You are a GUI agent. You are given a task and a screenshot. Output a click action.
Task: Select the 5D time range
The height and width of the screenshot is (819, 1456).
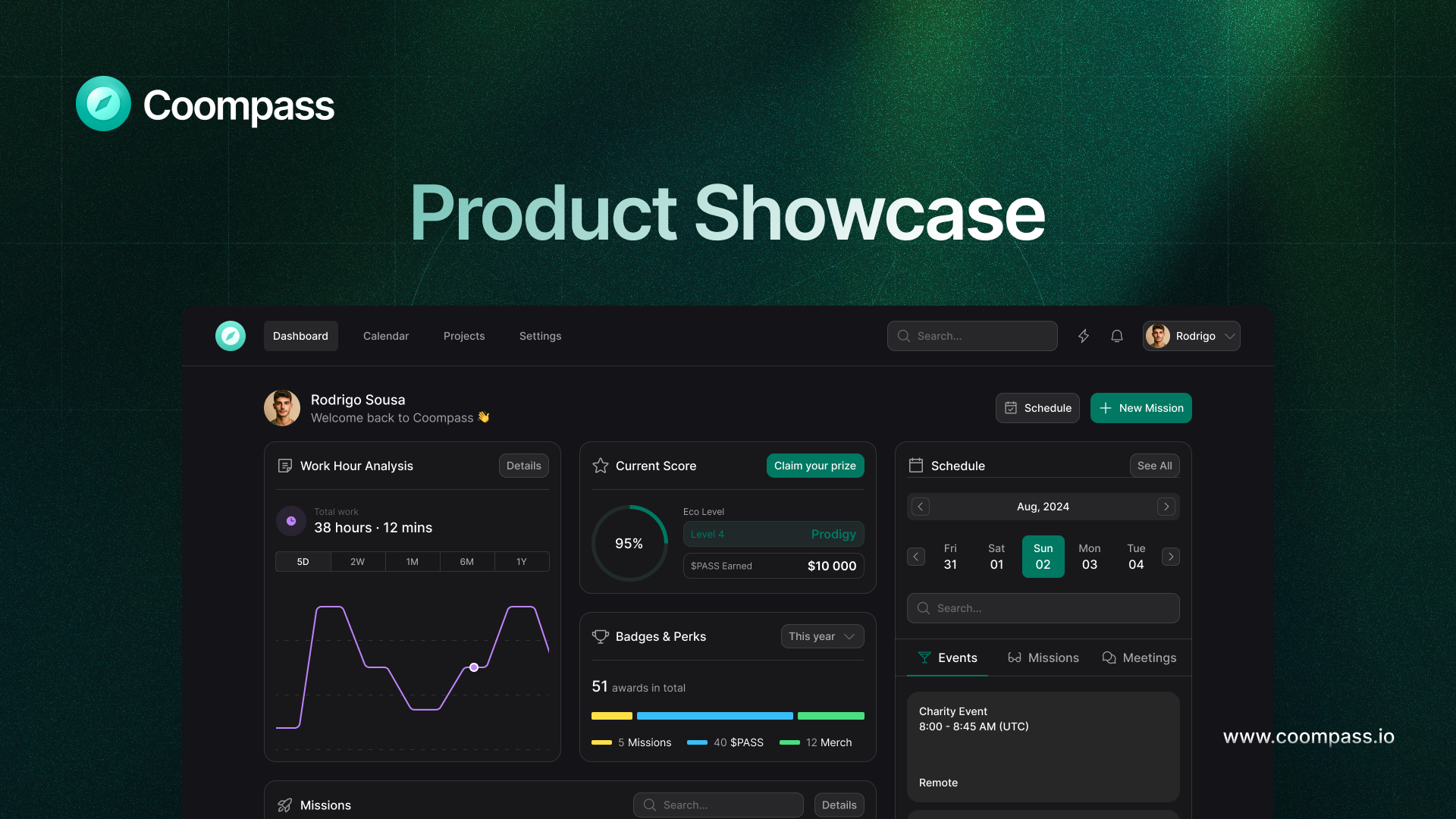click(303, 562)
